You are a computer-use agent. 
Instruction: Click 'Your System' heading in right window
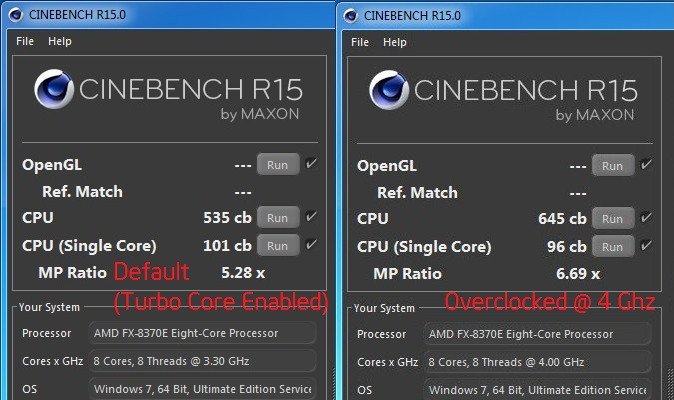coord(384,308)
